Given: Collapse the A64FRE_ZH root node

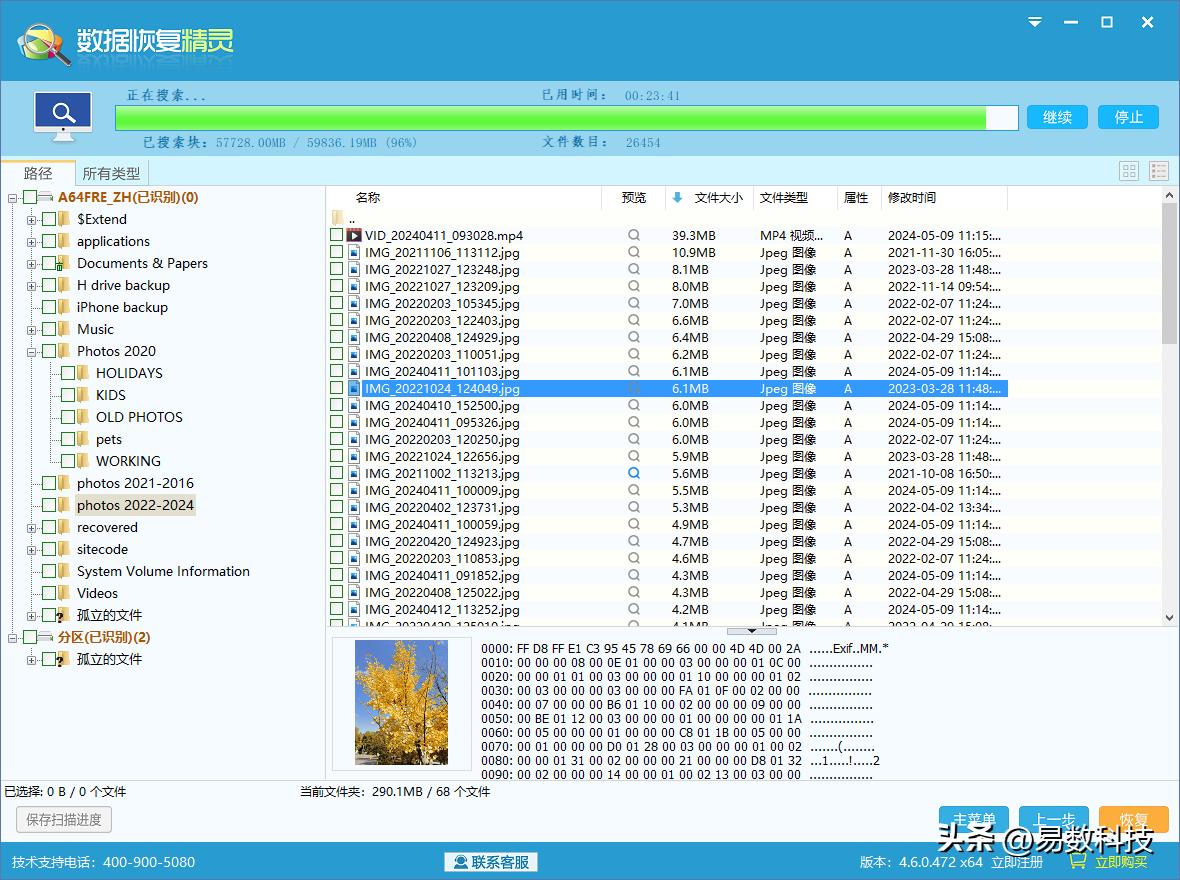Looking at the screenshot, I should click(13, 198).
